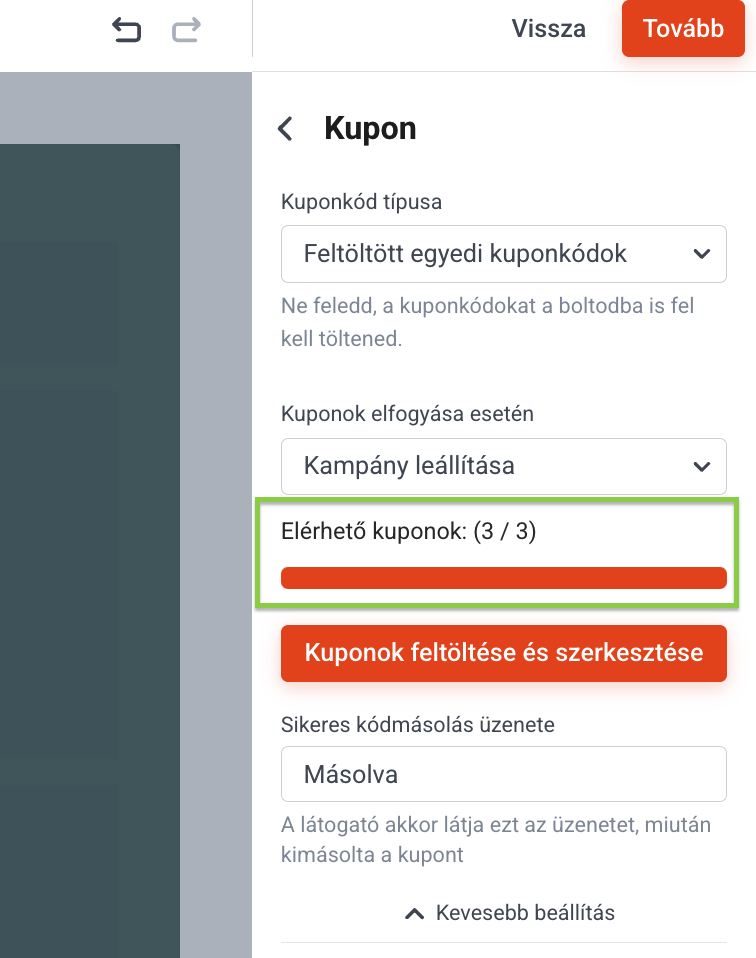
Task: Click chevron arrow in Kuponkód típusa dropdown
Action: (702, 254)
